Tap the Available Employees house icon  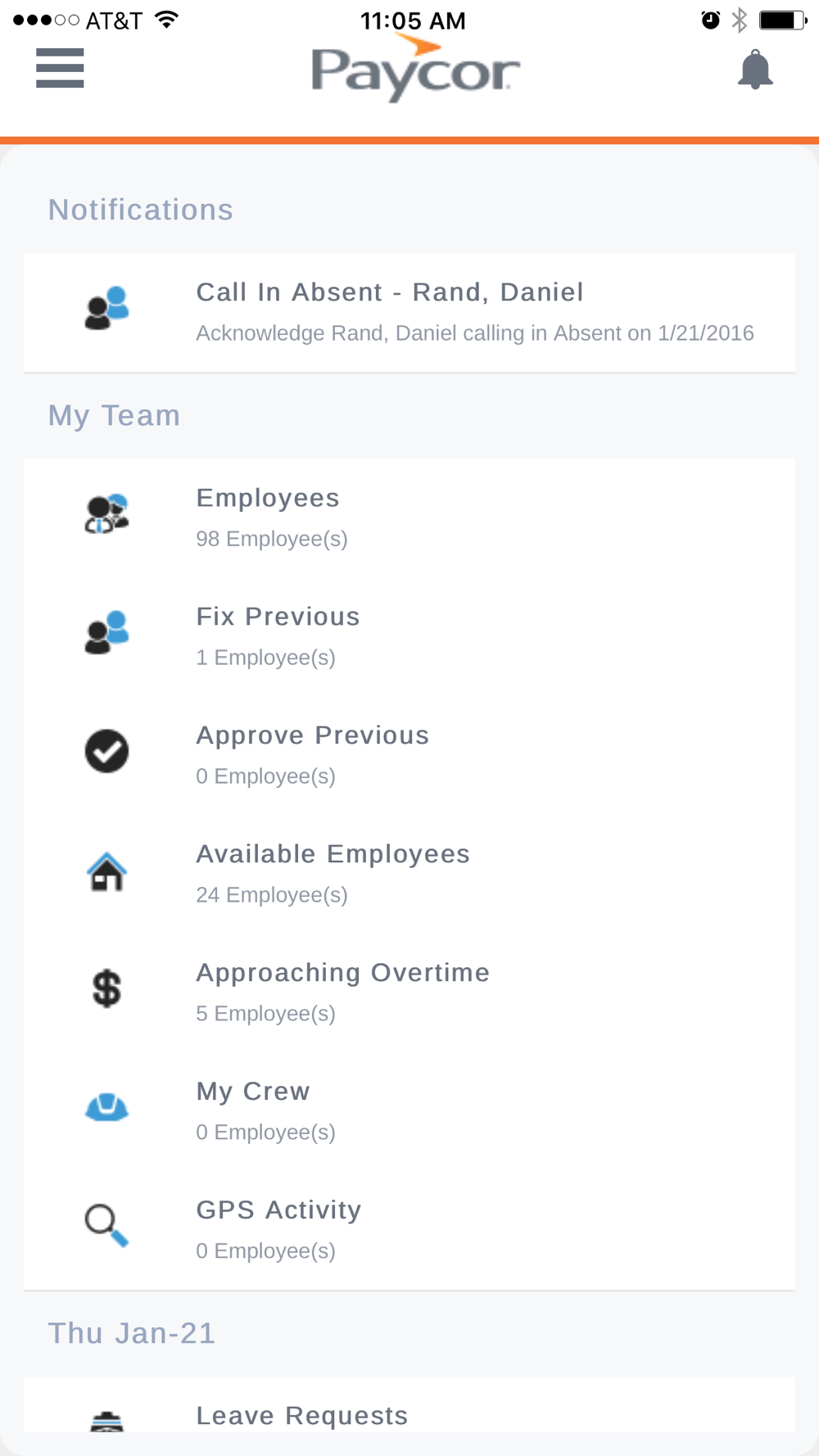click(x=106, y=871)
